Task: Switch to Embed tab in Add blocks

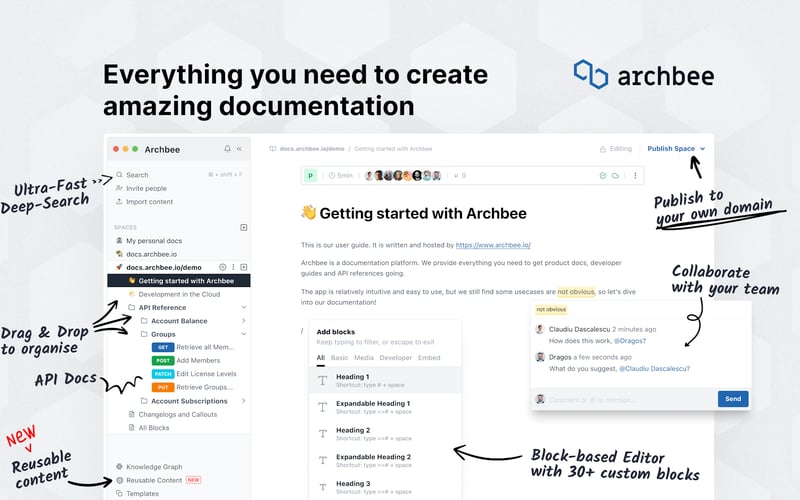Action: (429, 358)
